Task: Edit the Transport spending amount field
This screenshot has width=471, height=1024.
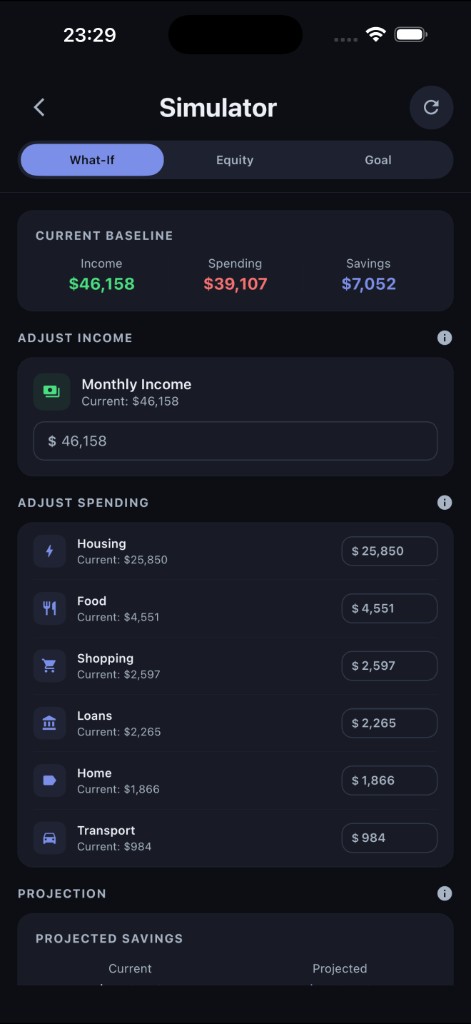Action: pos(389,838)
